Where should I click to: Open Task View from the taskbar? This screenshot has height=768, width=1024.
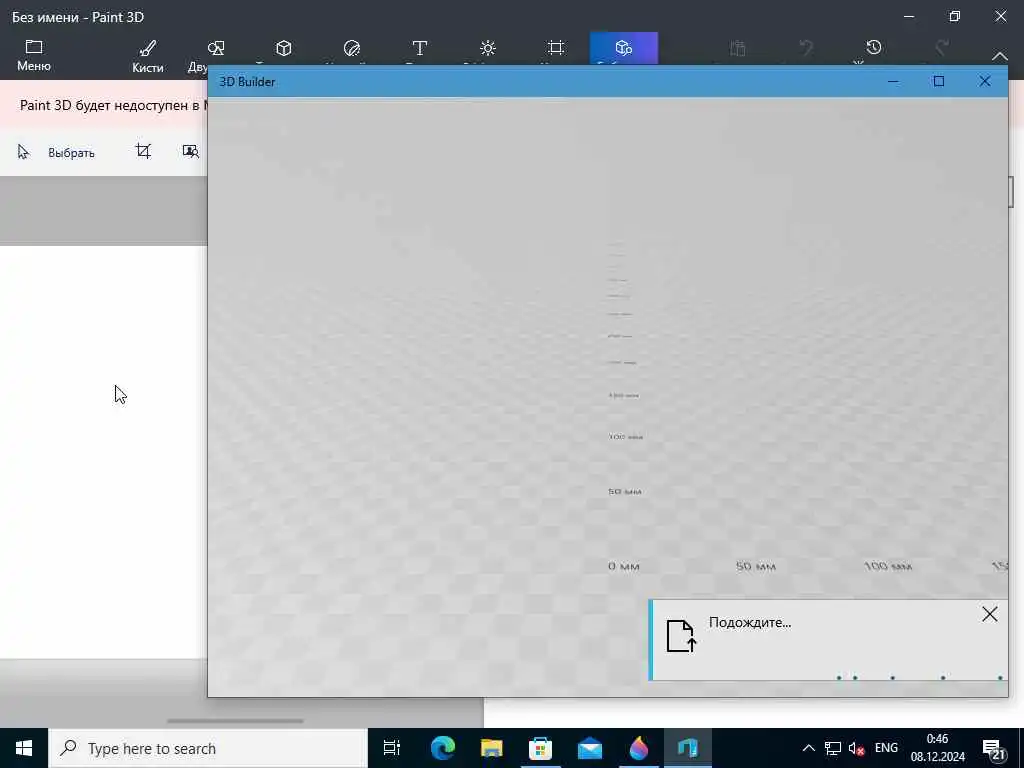392,748
